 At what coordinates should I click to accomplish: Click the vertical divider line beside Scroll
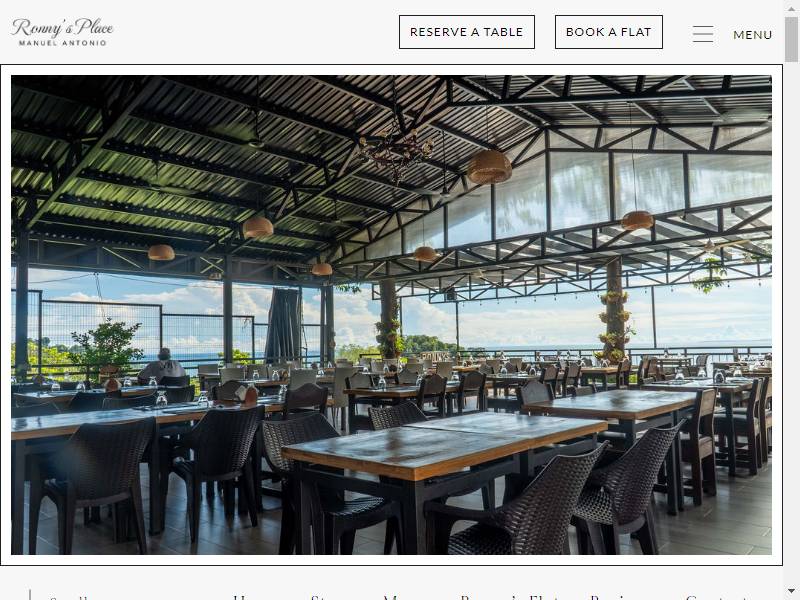(30, 595)
